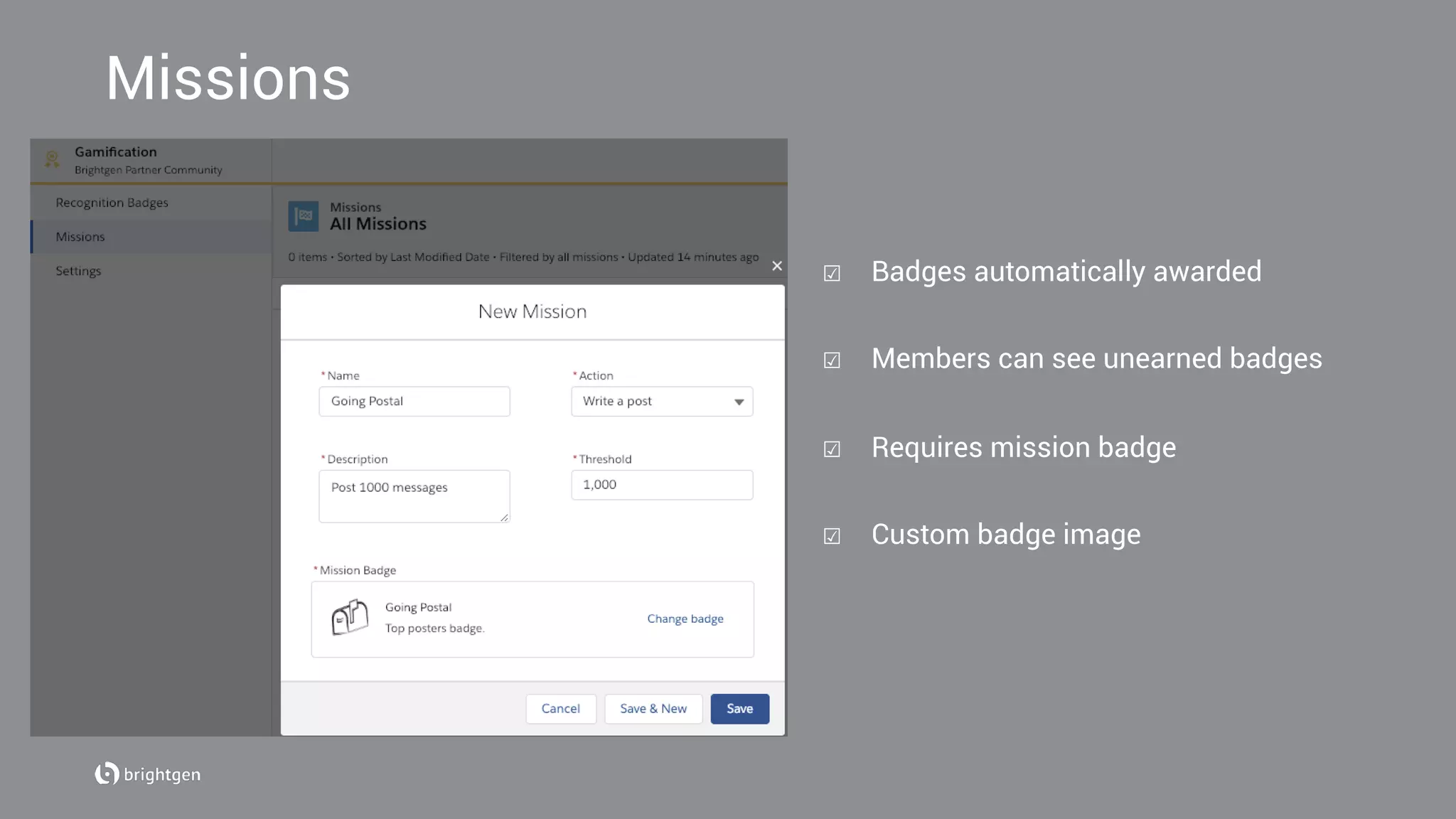
Task: Click the Change badge link
Action: coord(685,619)
